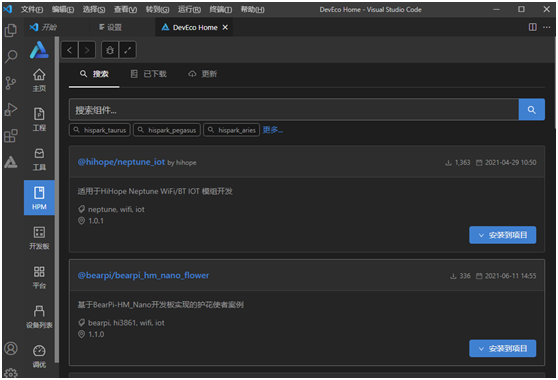The width and height of the screenshot is (558, 380).
Task: Open the 运行 menu
Action: 189,10
